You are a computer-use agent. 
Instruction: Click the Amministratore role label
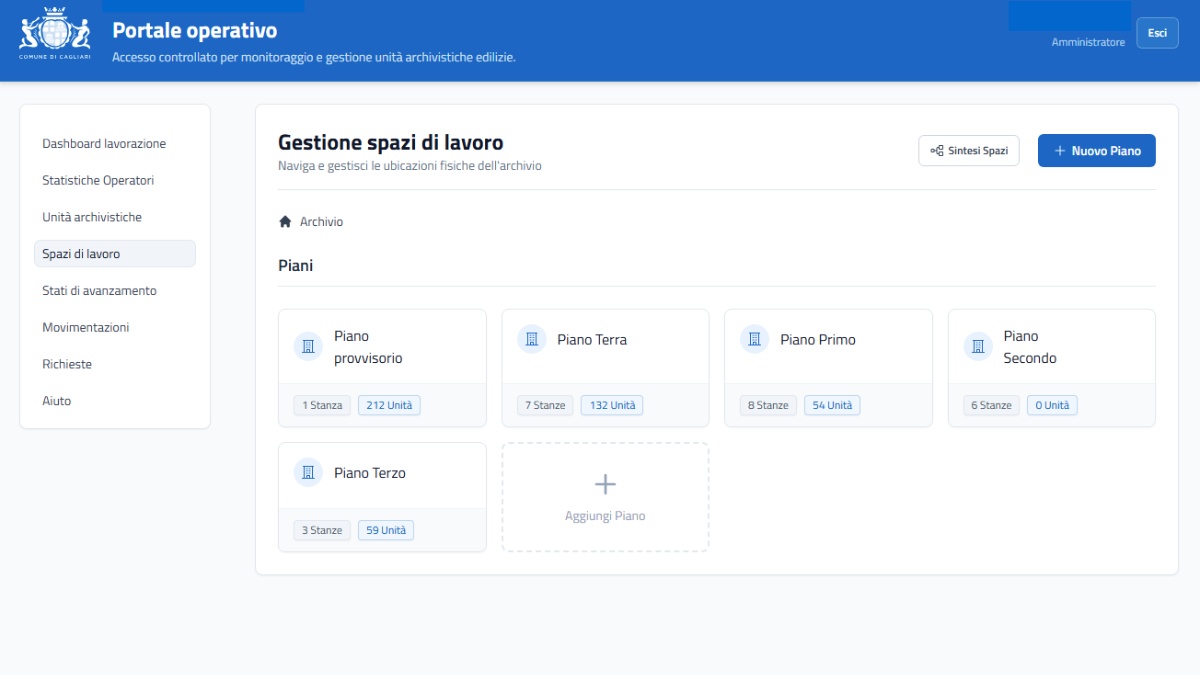pyautogui.click(x=1088, y=42)
